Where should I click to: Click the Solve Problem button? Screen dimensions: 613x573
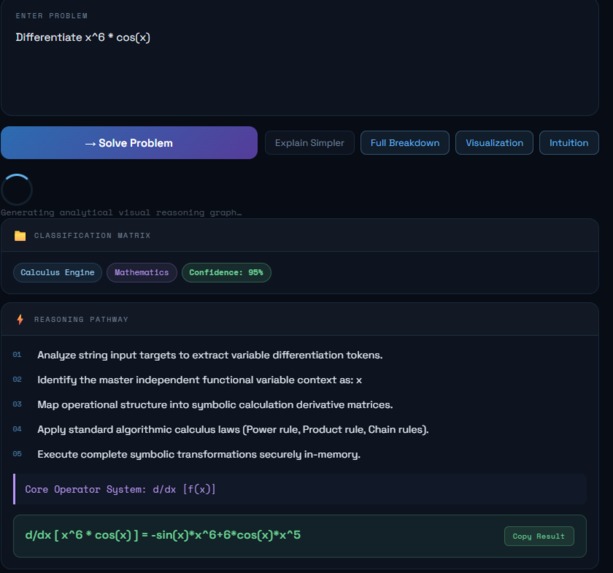pyautogui.click(x=129, y=143)
